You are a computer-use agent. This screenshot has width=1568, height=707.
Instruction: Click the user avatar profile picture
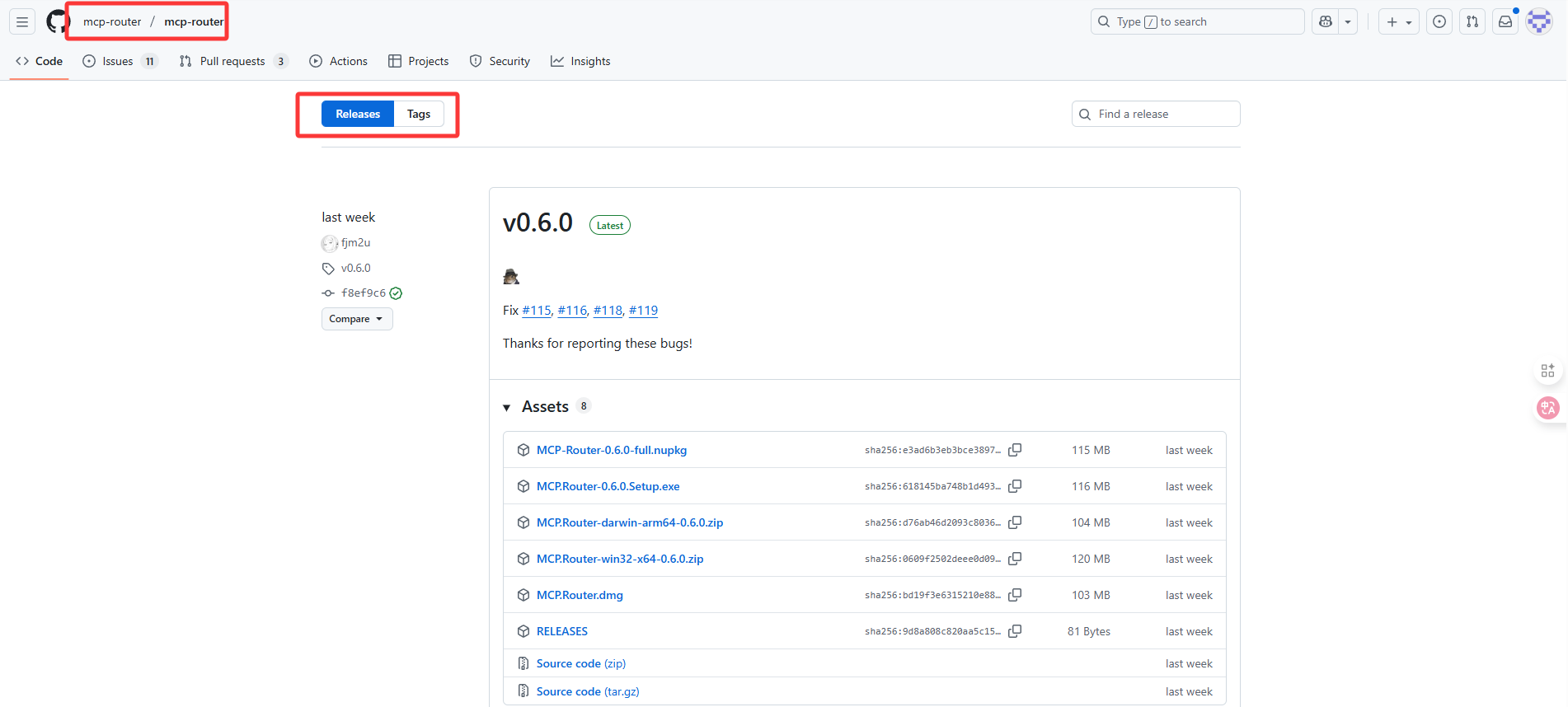coord(1539,21)
